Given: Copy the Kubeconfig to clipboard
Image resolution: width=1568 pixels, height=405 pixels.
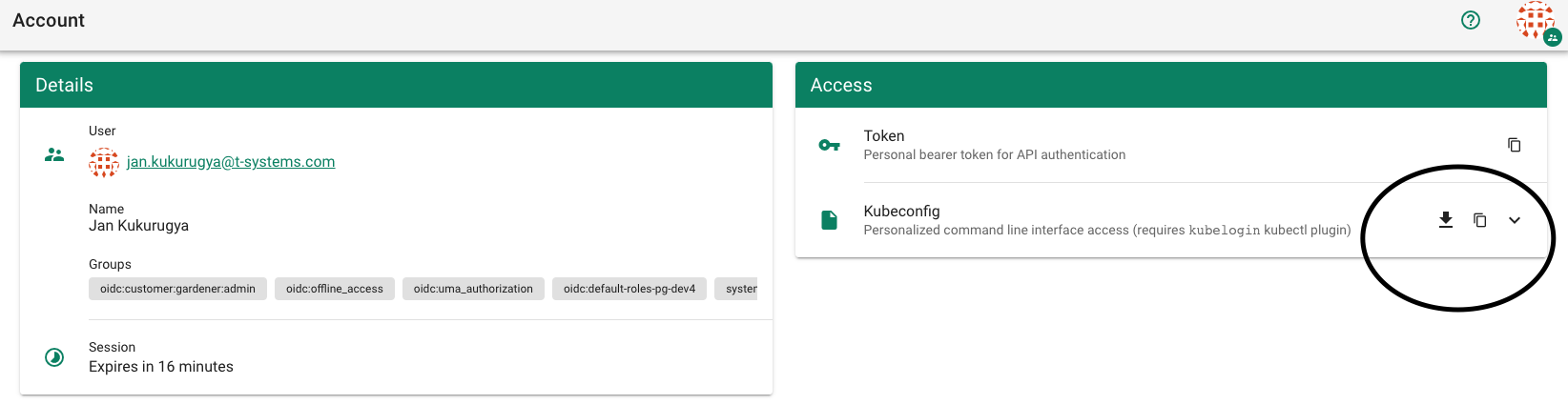Looking at the screenshot, I should (1480, 220).
